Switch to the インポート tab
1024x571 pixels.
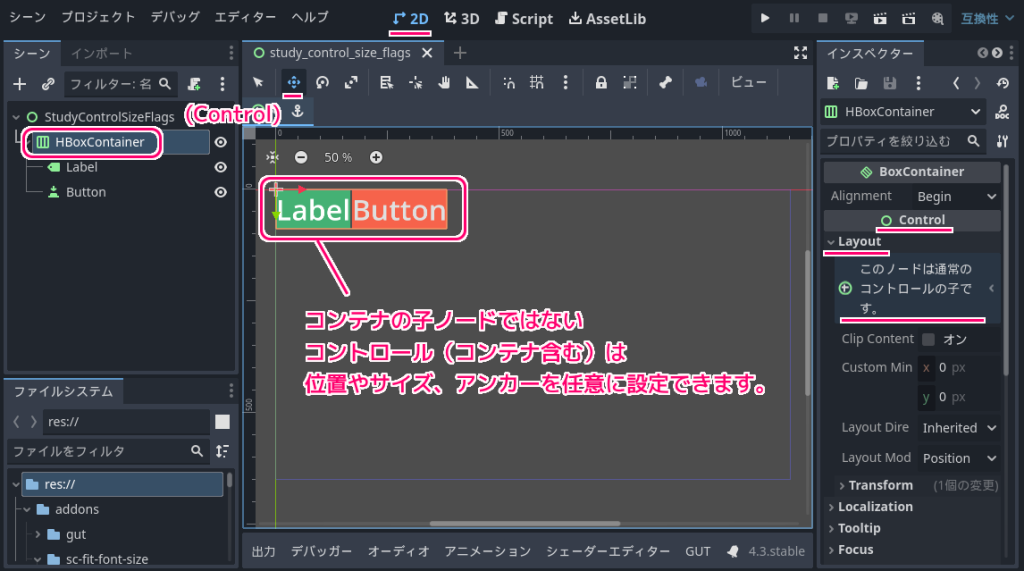[x=101, y=54]
